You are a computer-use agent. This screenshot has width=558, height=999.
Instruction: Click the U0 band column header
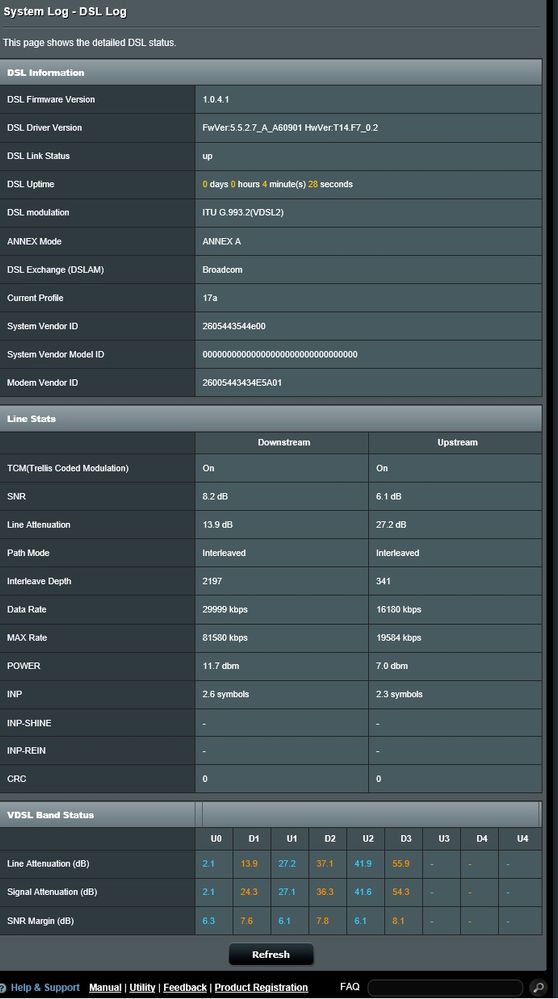coord(216,838)
